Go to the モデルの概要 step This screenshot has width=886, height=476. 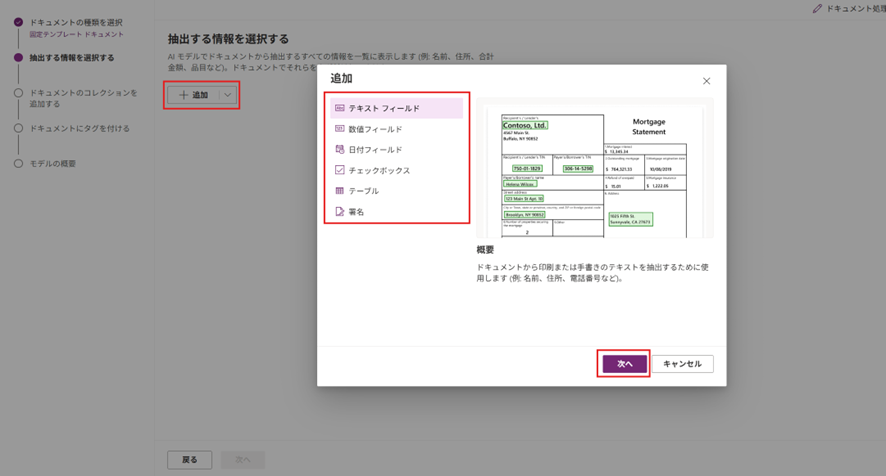click(x=53, y=163)
